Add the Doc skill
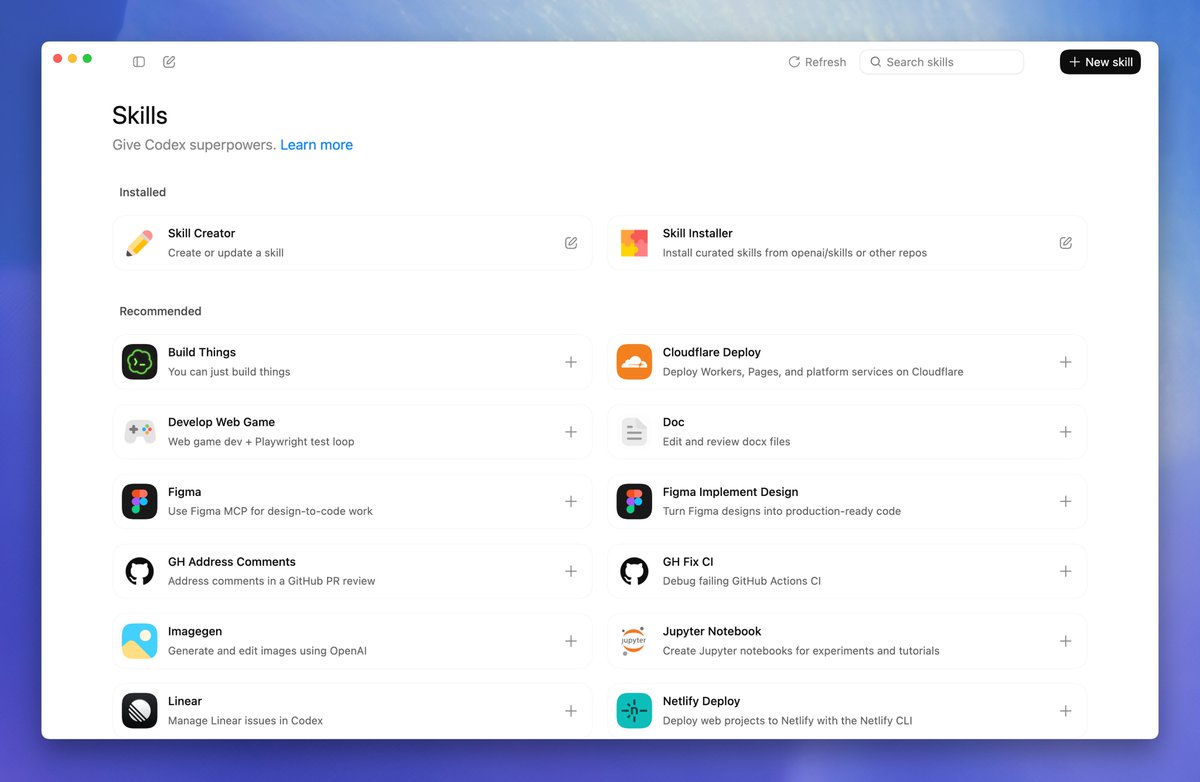Viewport: 1200px width, 782px height. point(1066,432)
